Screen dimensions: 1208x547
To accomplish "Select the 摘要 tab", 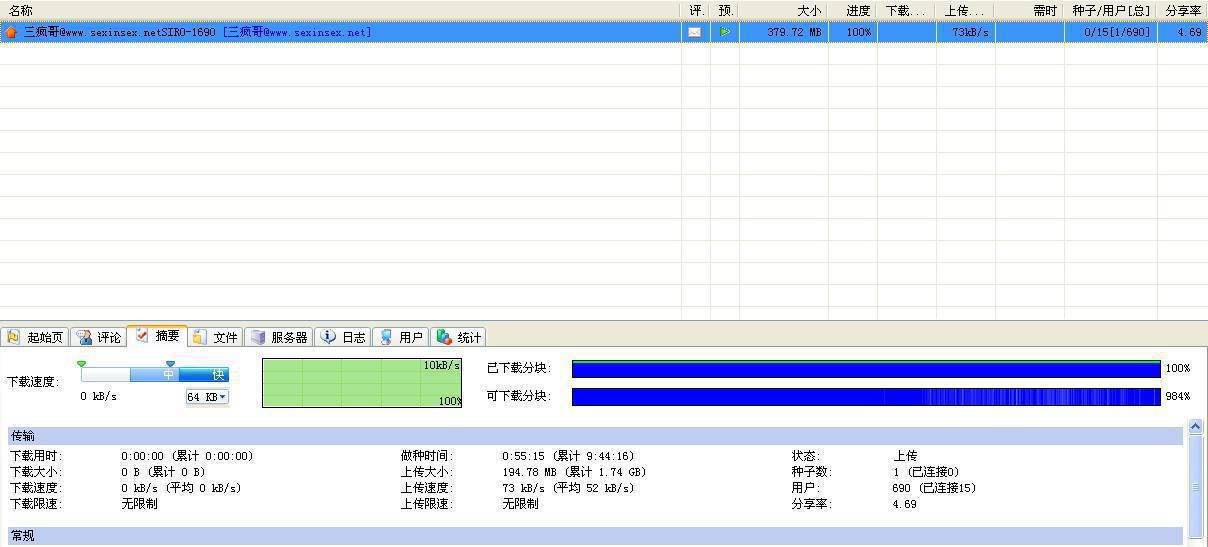I will click(157, 335).
